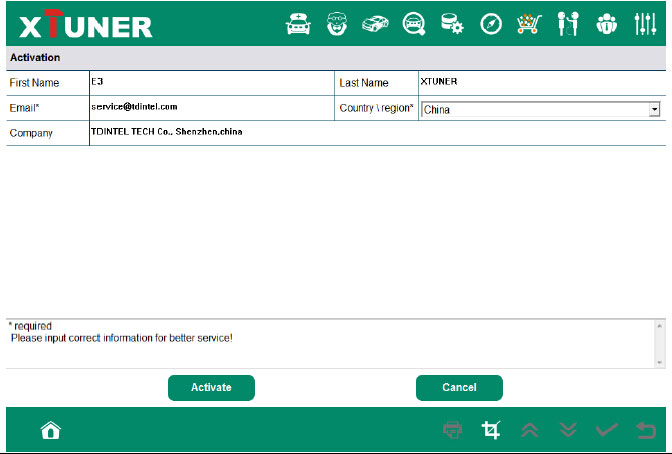Open the car search magnifier icon
Image resolution: width=672 pixels, height=454 pixels.
coord(414,24)
